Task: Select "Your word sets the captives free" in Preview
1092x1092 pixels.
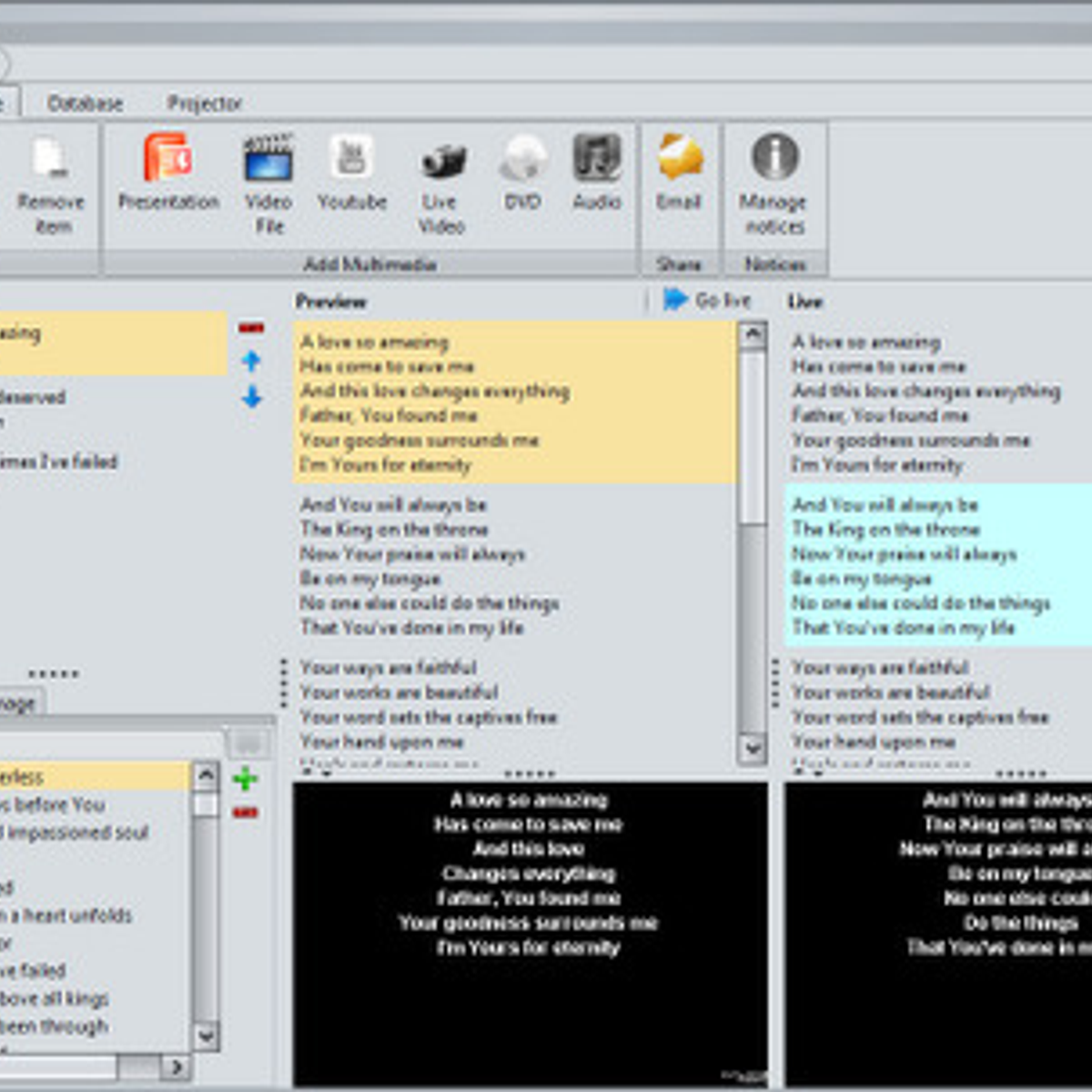Action: (429, 717)
